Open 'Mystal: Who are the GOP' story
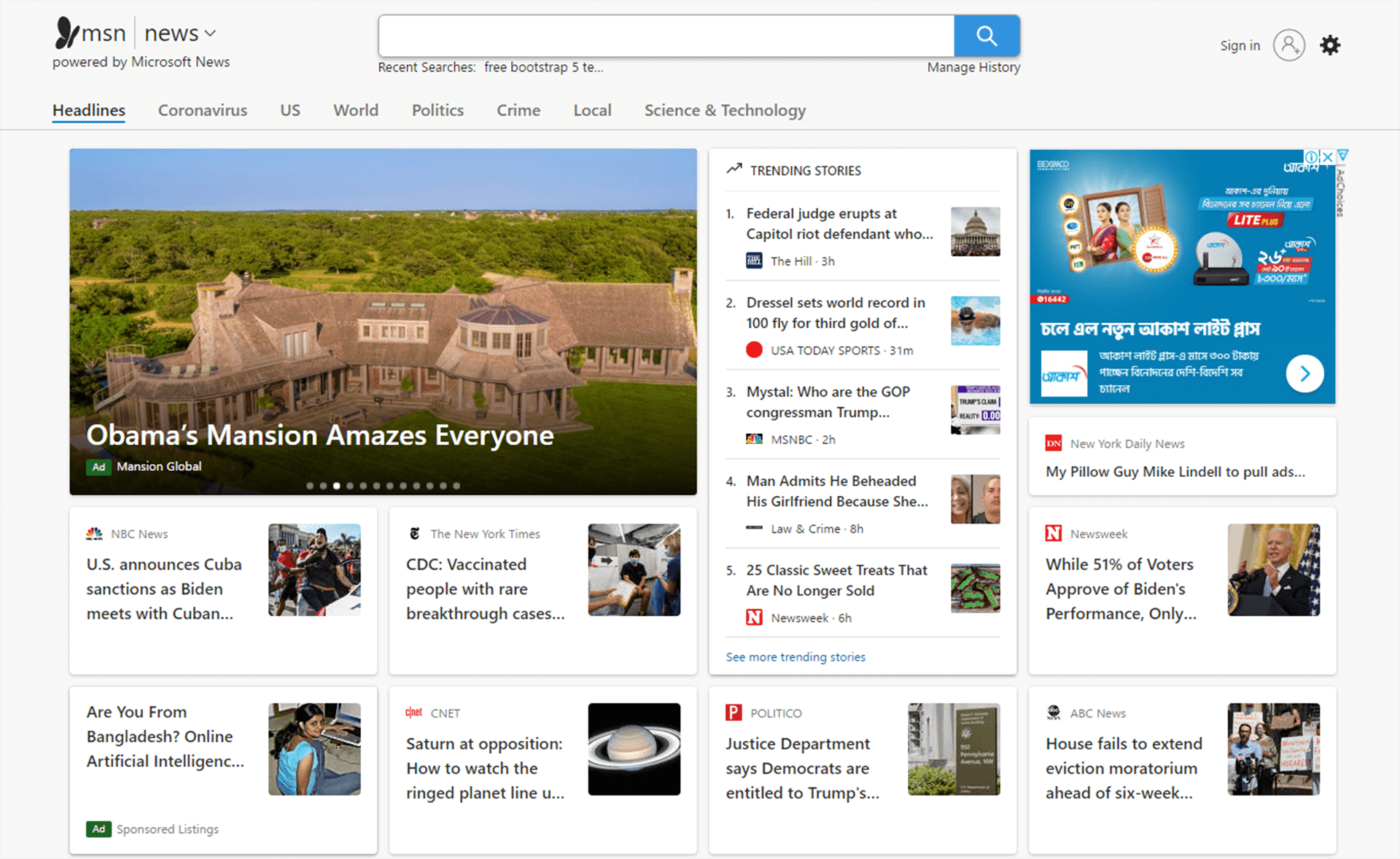Screen dimensions: 1400x859 (828, 402)
